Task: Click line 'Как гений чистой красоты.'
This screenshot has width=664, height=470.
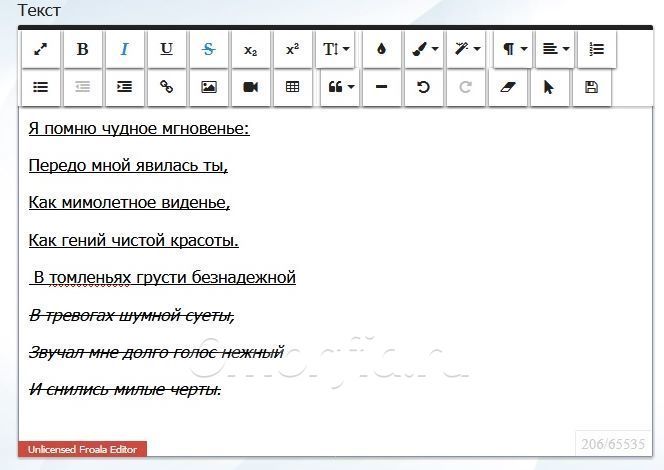Action: pos(134,240)
